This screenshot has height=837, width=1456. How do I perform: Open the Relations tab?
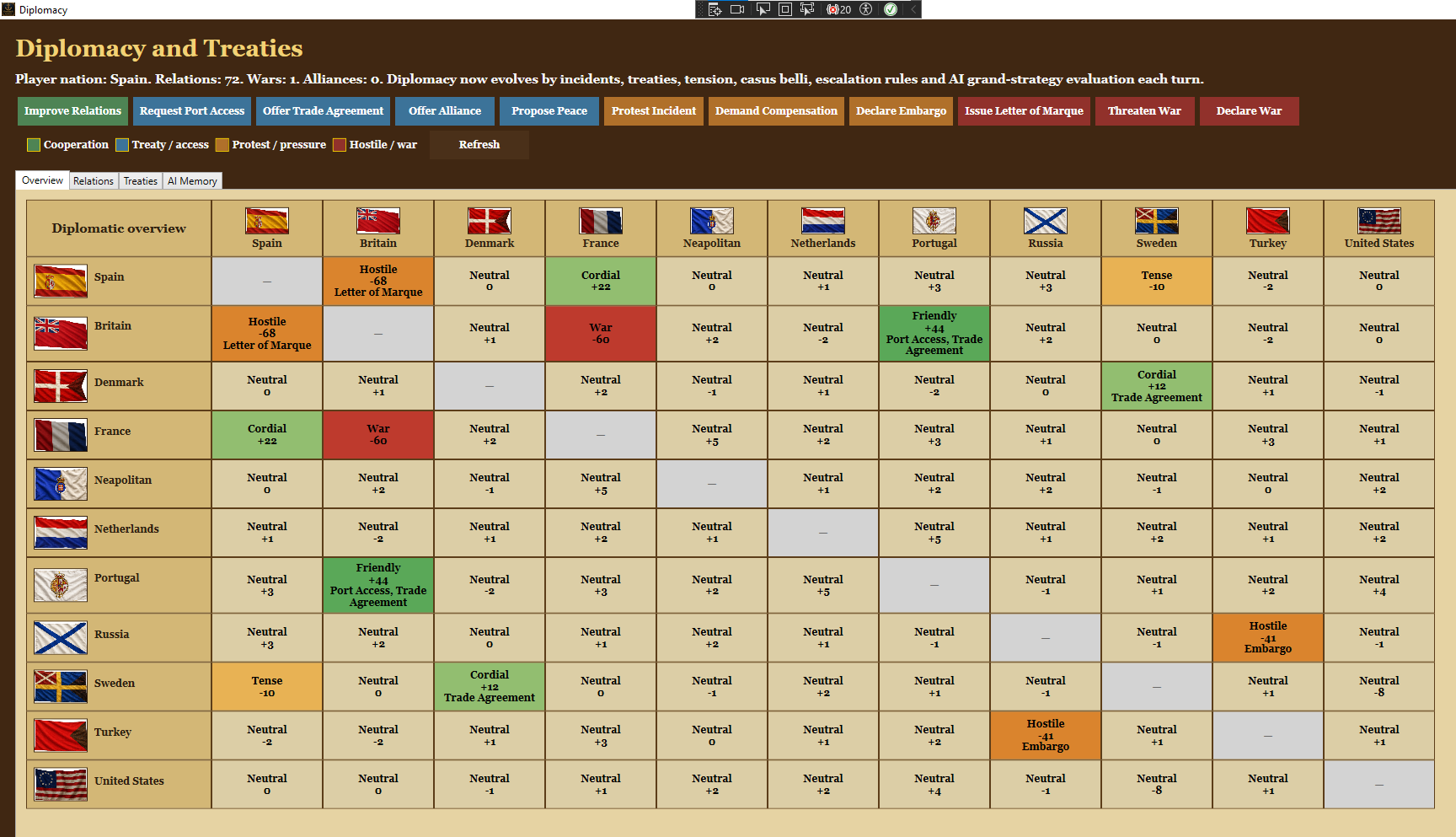(x=94, y=181)
